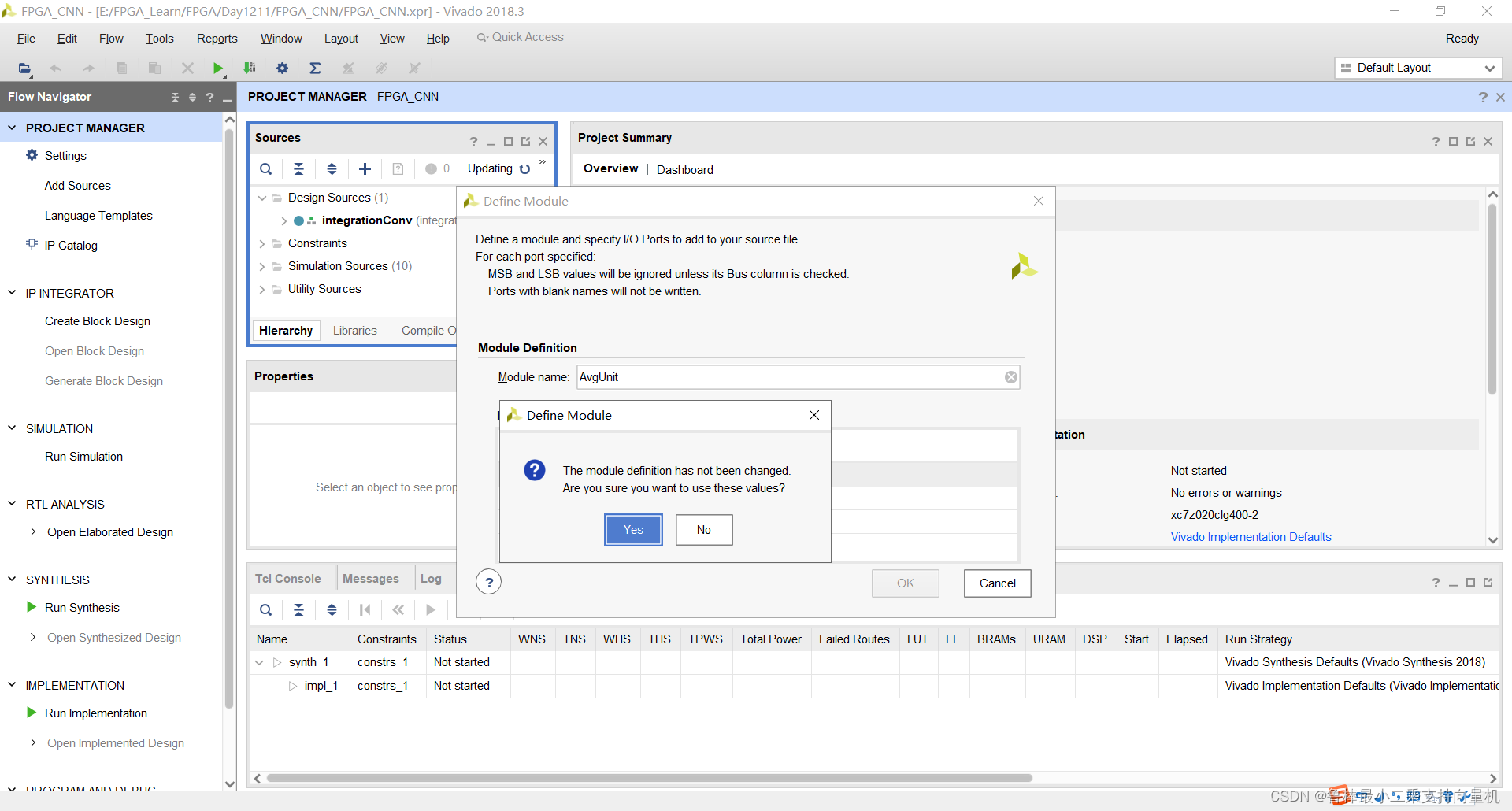Click Create Block Design
Screen dimensions: 1512x811
97,321
